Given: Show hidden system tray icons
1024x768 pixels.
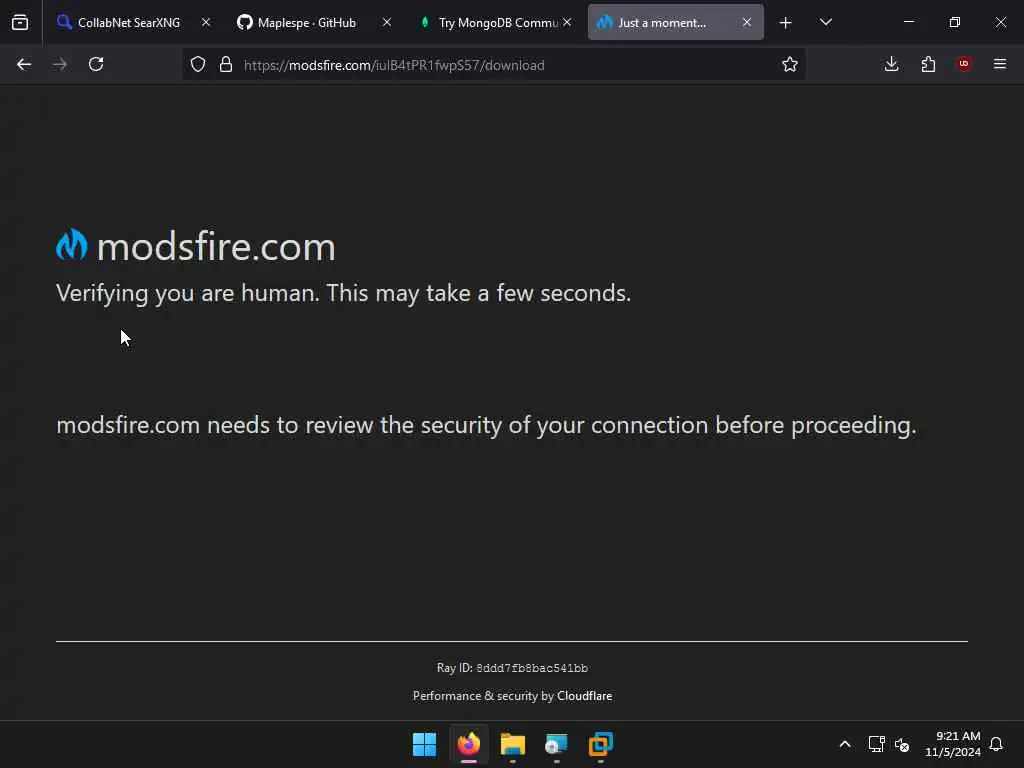Looking at the screenshot, I should [x=844, y=744].
